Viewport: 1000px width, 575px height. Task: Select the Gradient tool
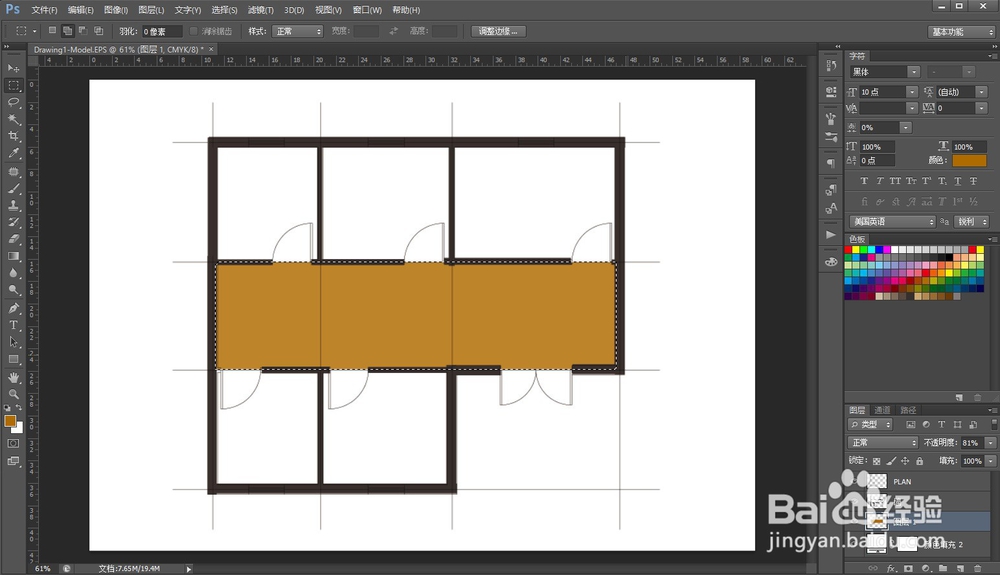(x=13, y=256)
